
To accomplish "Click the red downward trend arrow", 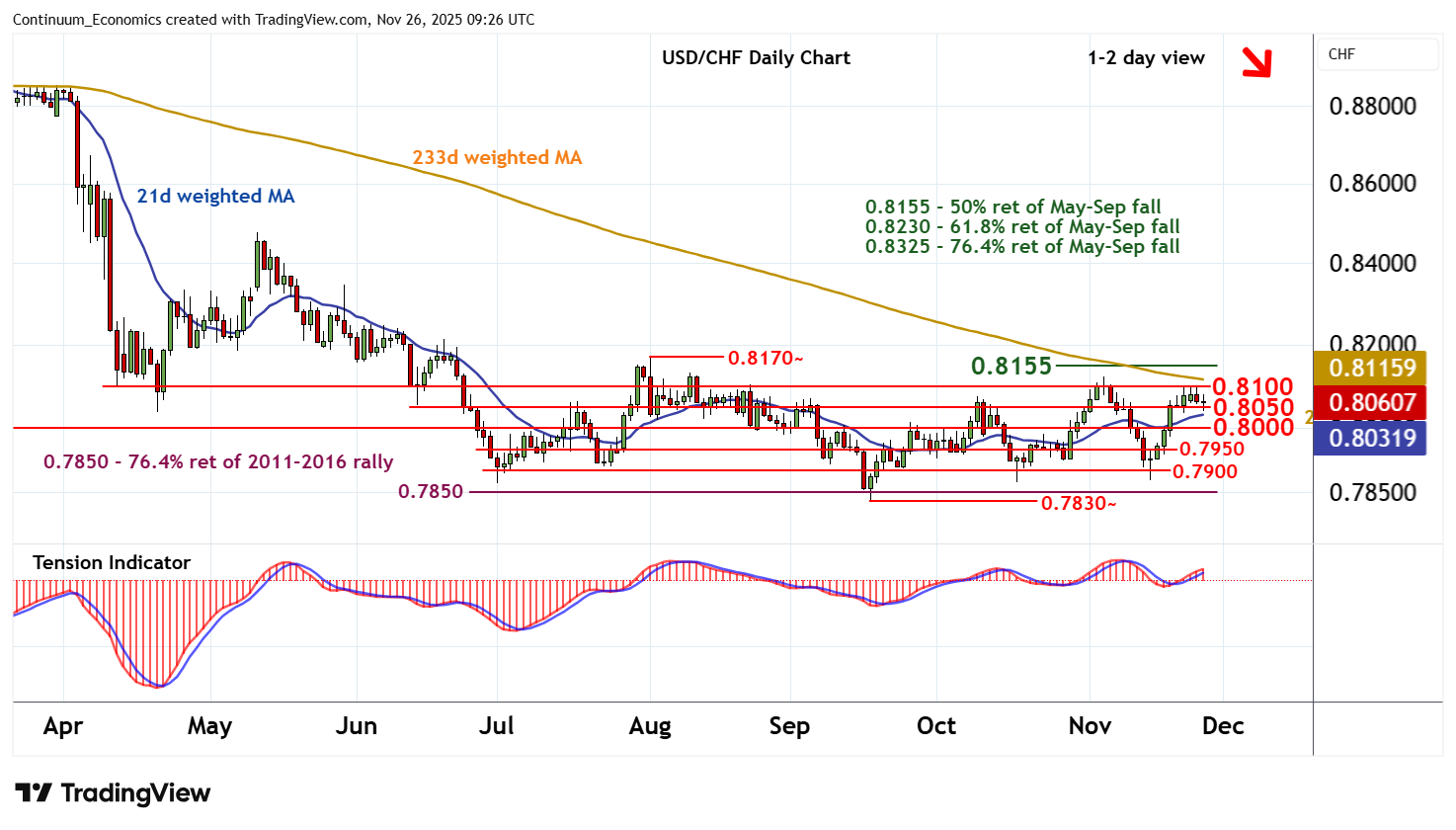I will point(1256,62).
